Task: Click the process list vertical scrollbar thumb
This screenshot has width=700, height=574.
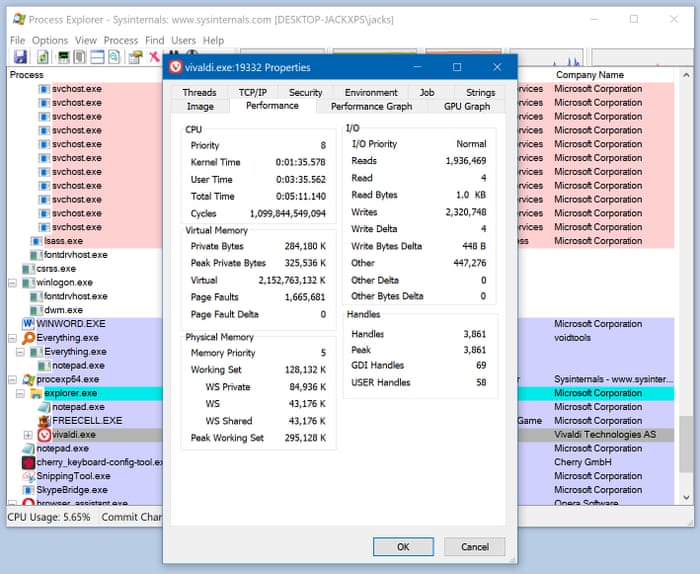Action: pos(686,444)
